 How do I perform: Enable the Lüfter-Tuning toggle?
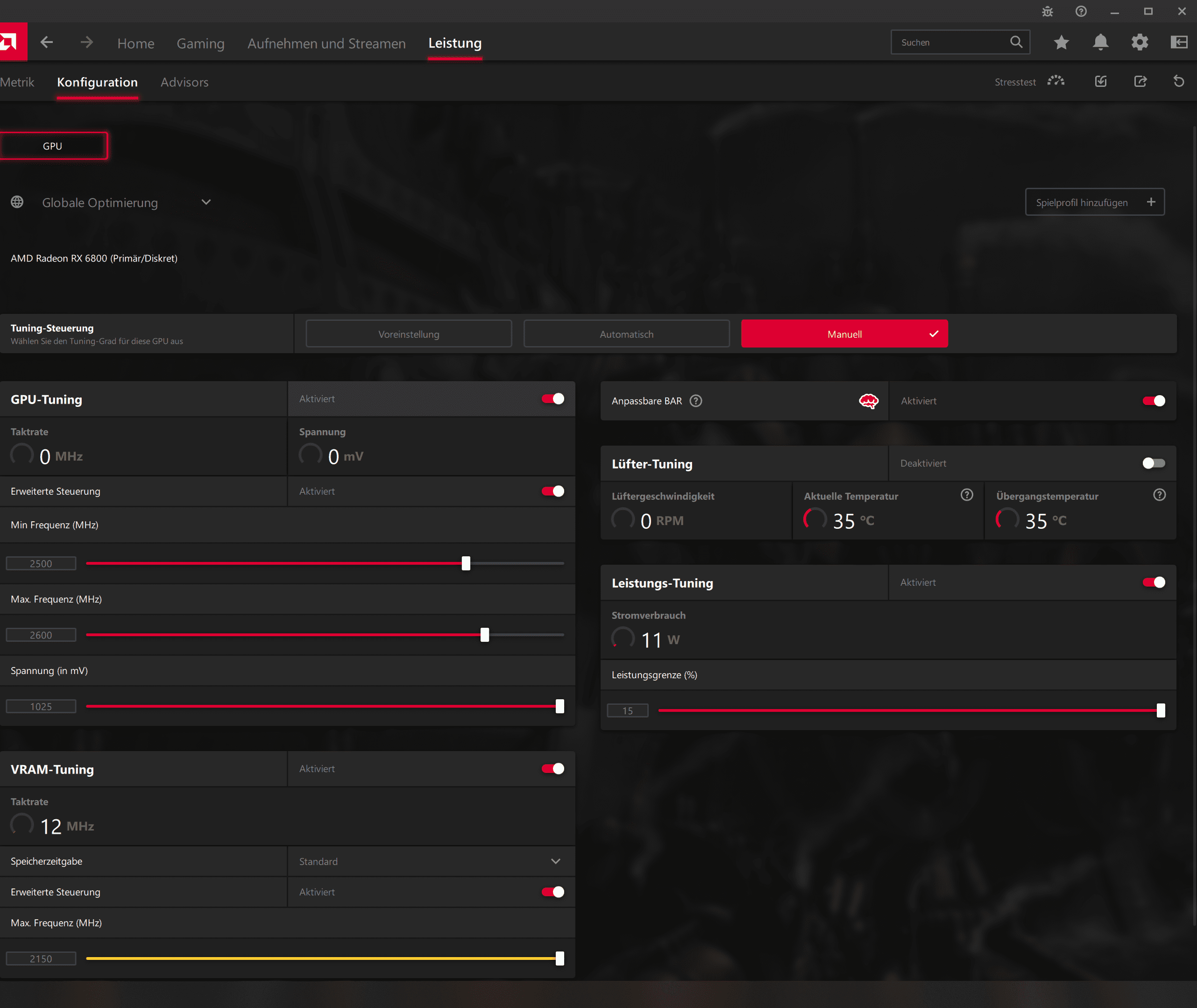[1153, 463]
